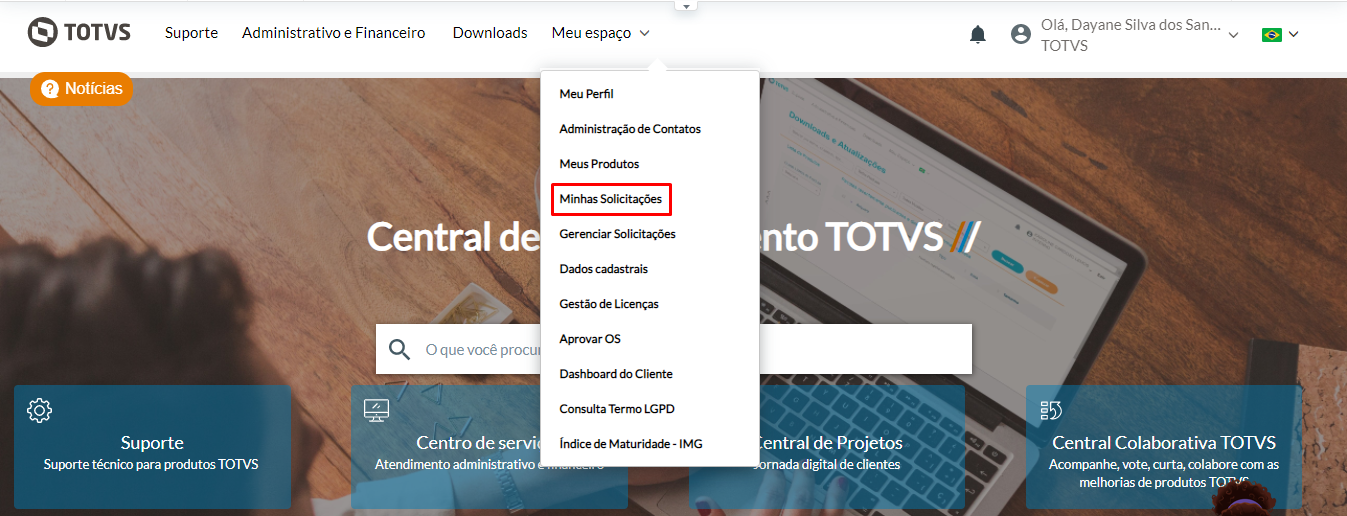Click the Centro de serviços monitor icon

[x=376, y=410]
